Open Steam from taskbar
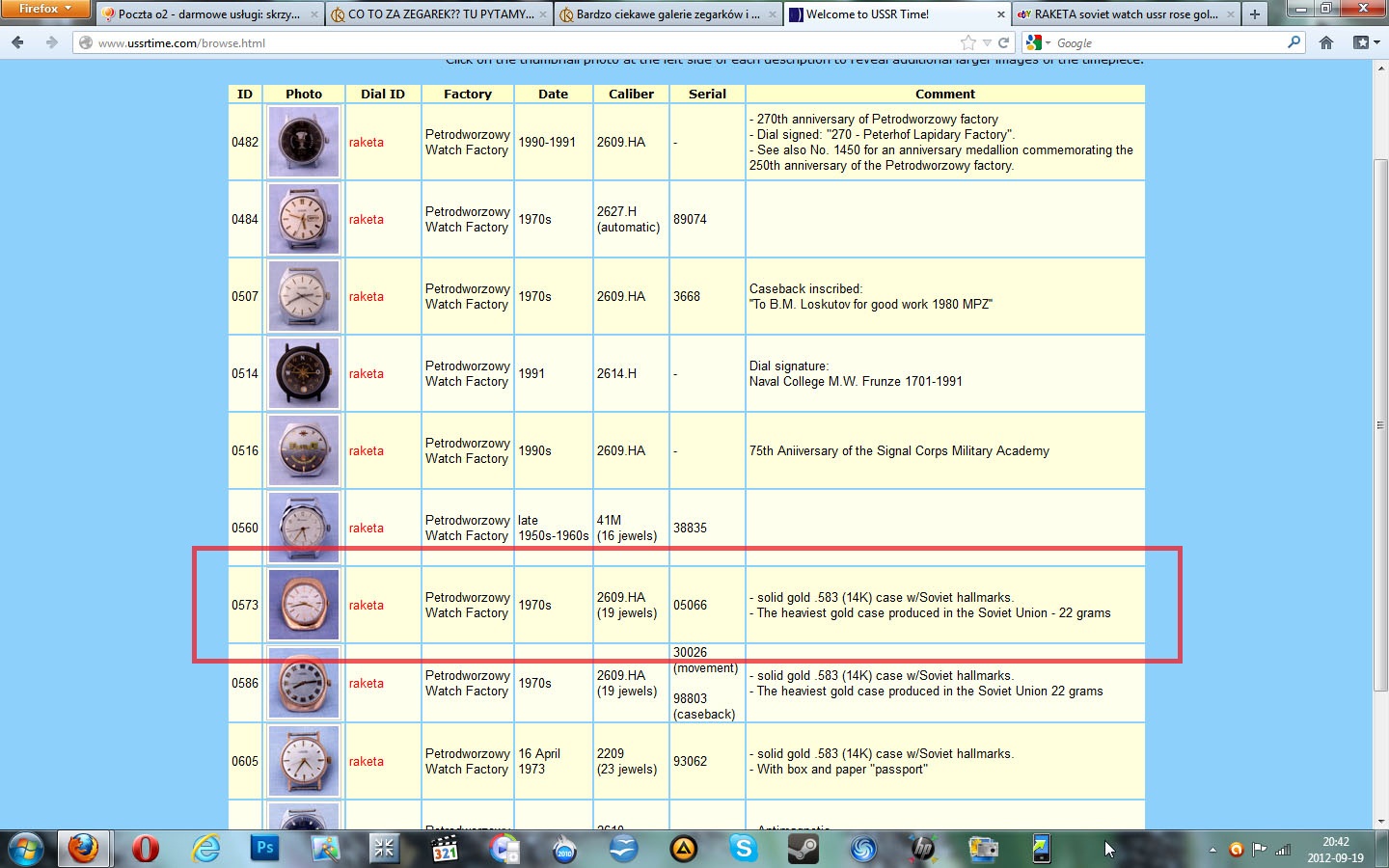 [x=803, y=849]
